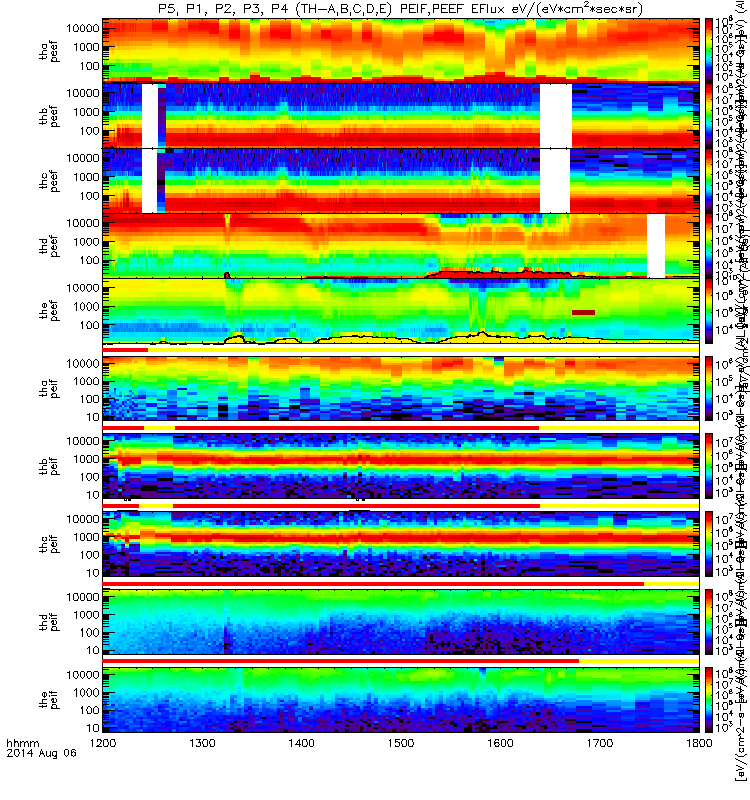Click the white data gap in thd peef
Screen dimensions: 750x800
coord(656,245)
